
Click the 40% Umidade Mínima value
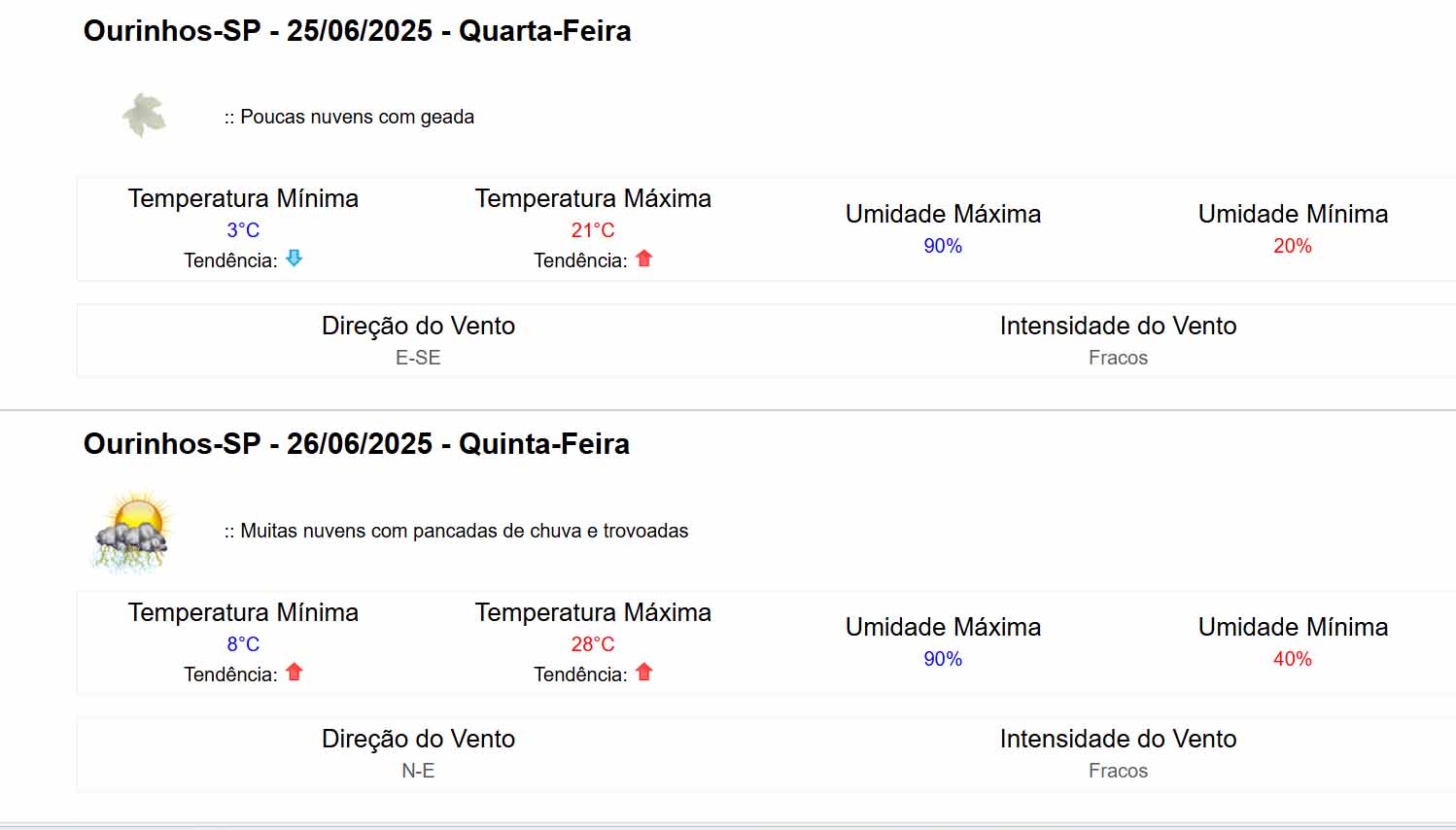pyautogui.click(x=1293, y=659)
